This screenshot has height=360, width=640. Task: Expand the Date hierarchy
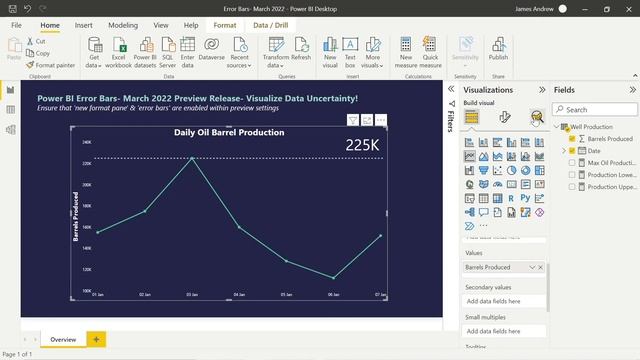pos(564,151)
